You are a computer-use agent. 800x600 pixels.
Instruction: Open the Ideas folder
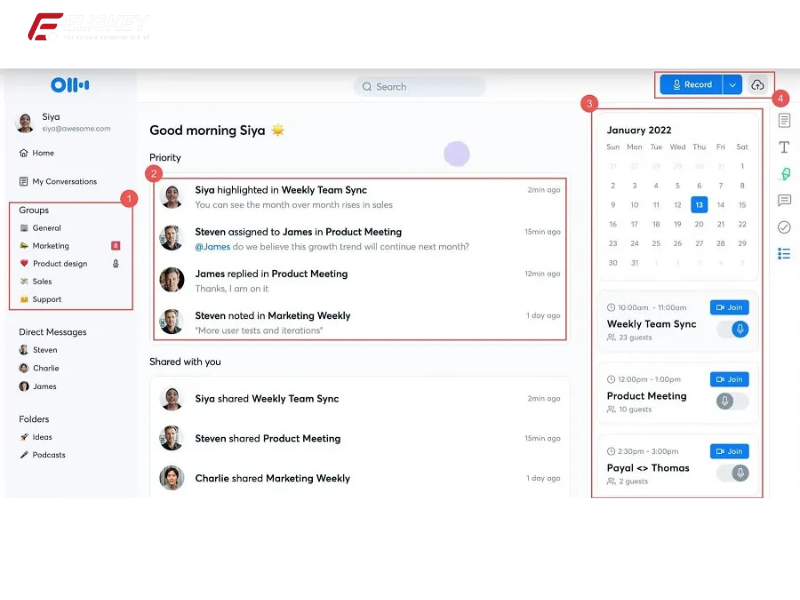coord(42,437)
